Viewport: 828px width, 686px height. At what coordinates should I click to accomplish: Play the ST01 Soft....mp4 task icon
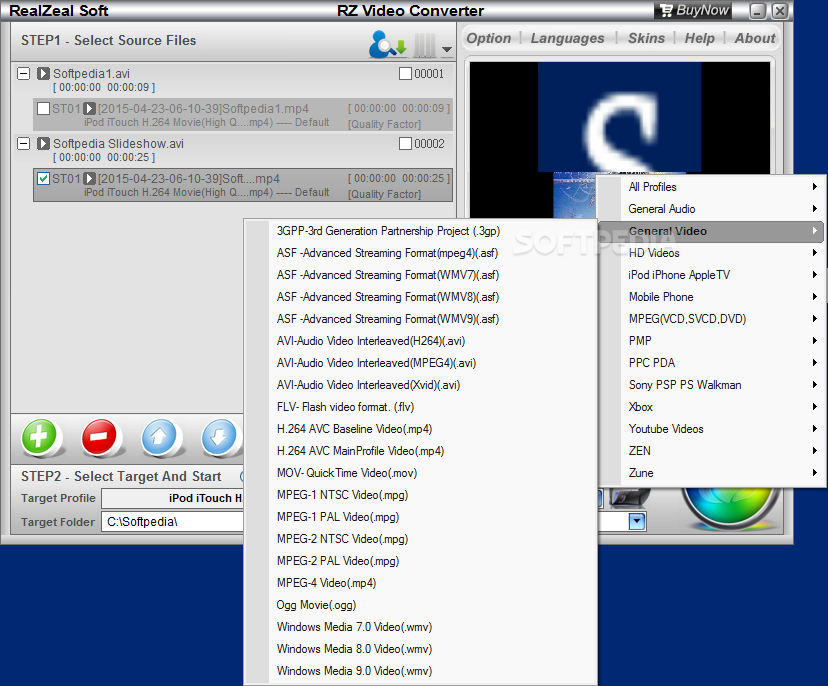point(89,179)
